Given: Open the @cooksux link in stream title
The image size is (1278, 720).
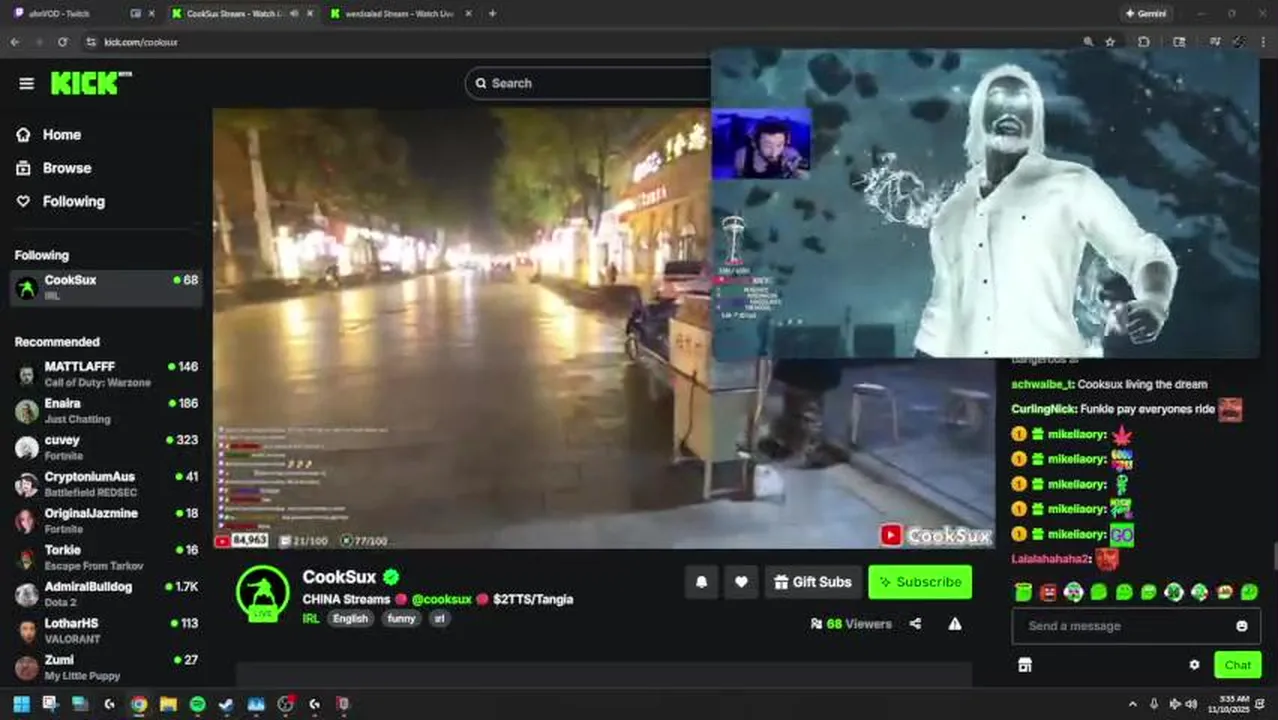Looking at the screenshot, I should coord(441,599).
